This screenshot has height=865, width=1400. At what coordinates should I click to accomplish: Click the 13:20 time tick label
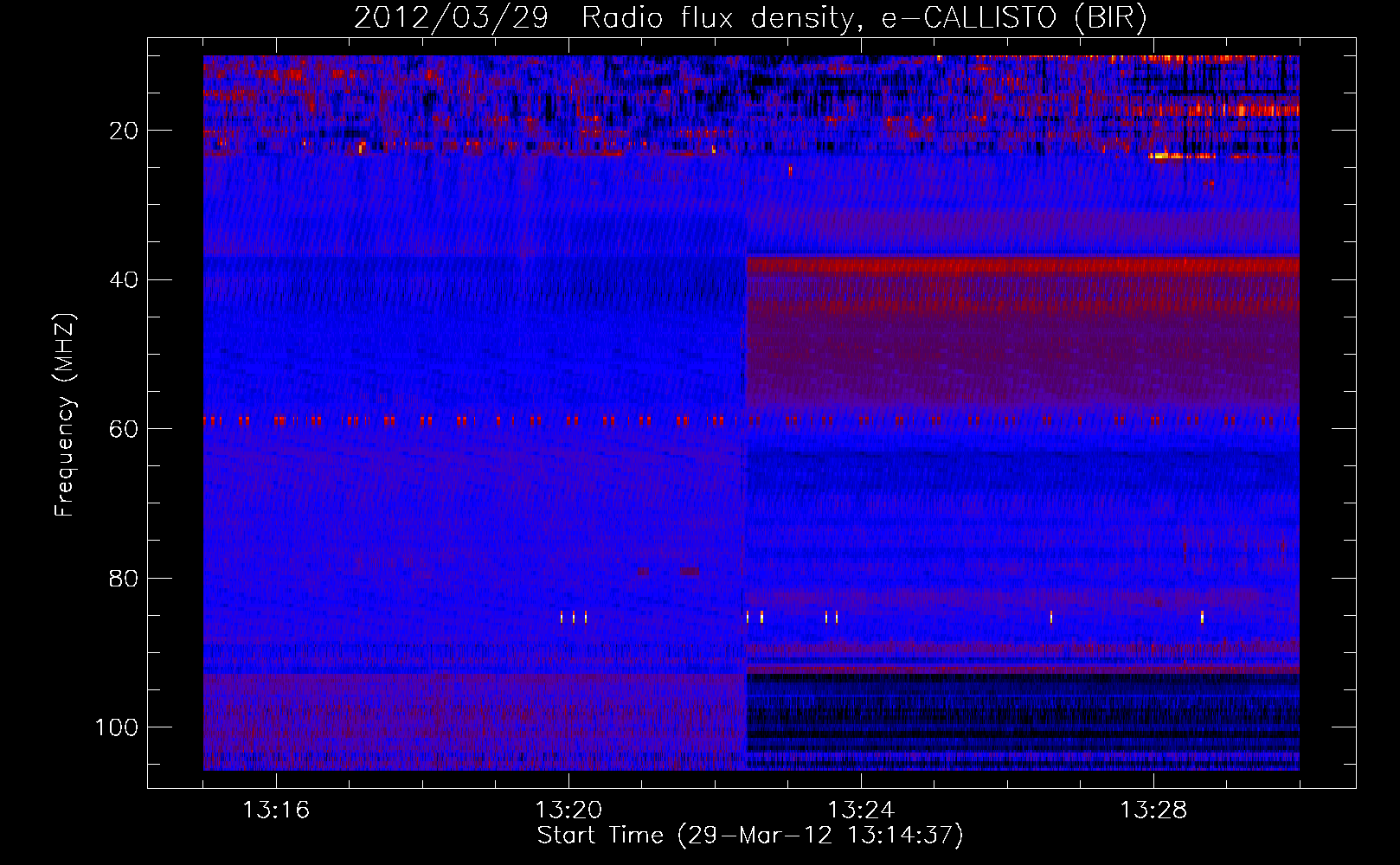click(568, 811)
